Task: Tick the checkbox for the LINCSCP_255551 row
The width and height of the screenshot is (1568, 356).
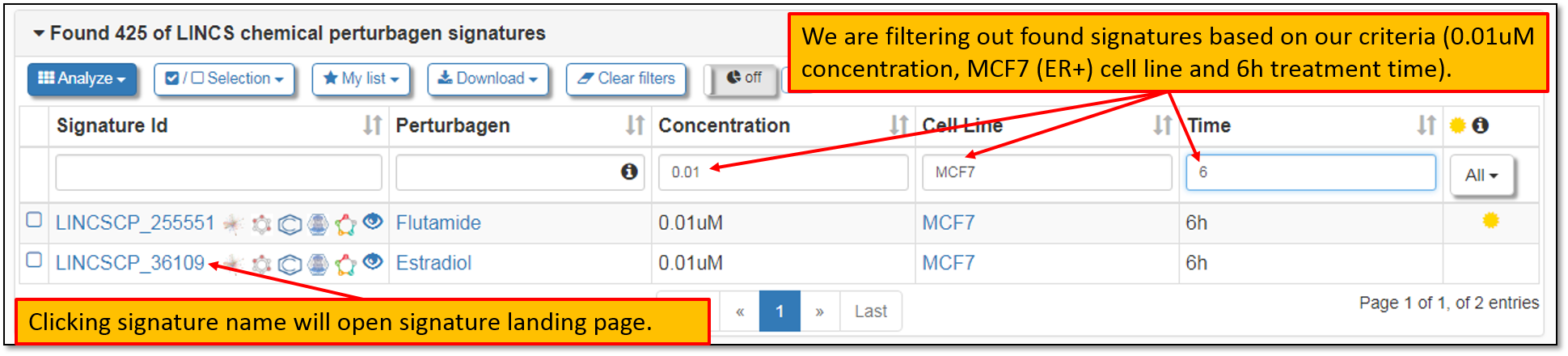Action: point(34,220)
